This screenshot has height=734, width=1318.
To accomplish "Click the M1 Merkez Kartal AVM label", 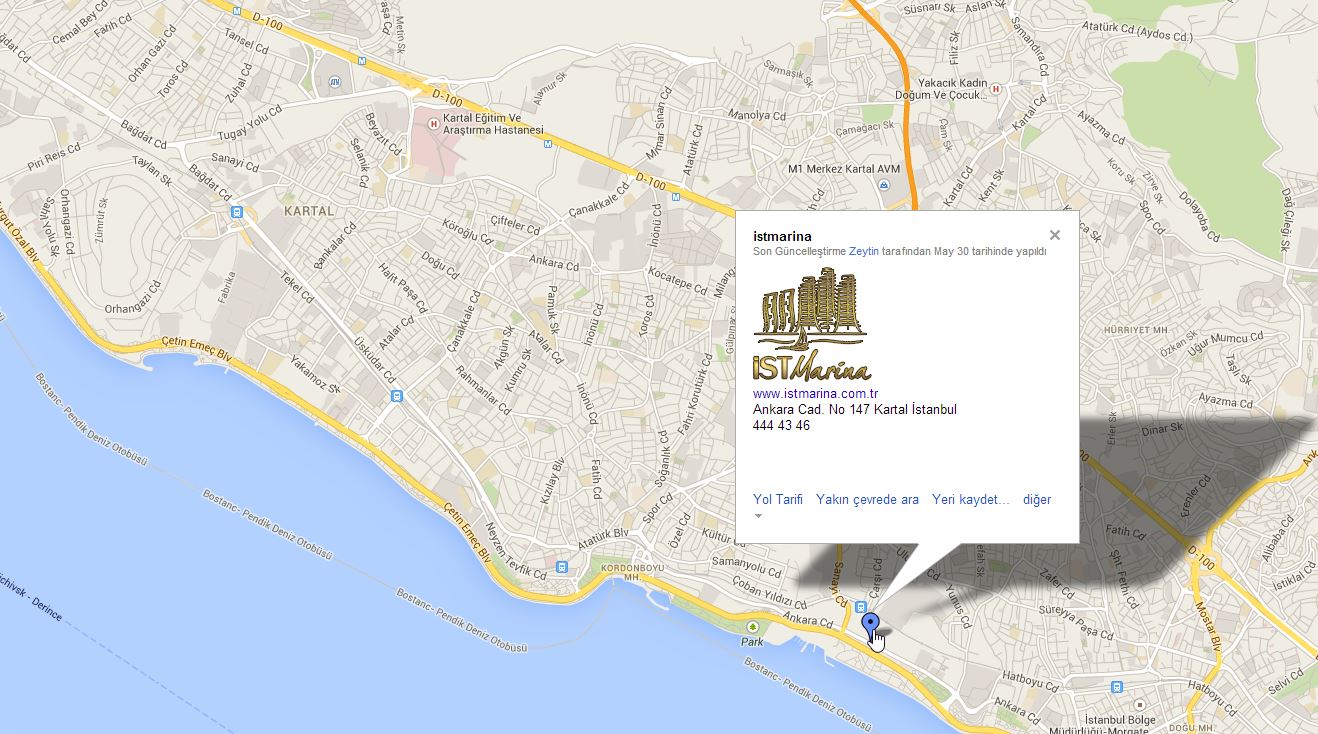I will coord(844,169).
